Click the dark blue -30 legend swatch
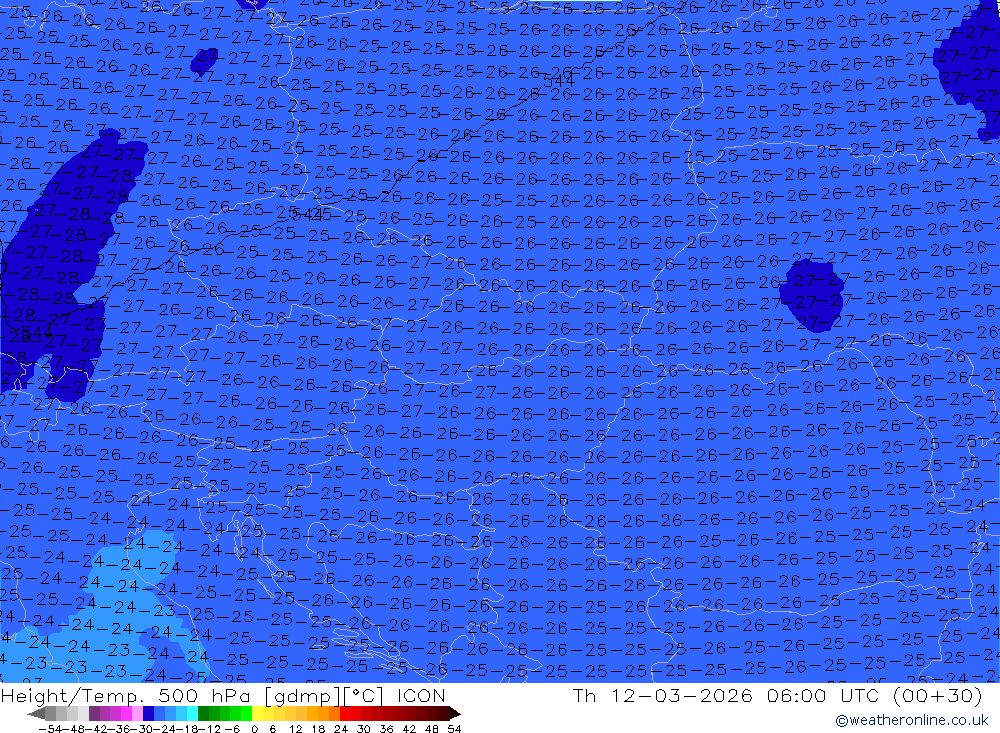 148,713
